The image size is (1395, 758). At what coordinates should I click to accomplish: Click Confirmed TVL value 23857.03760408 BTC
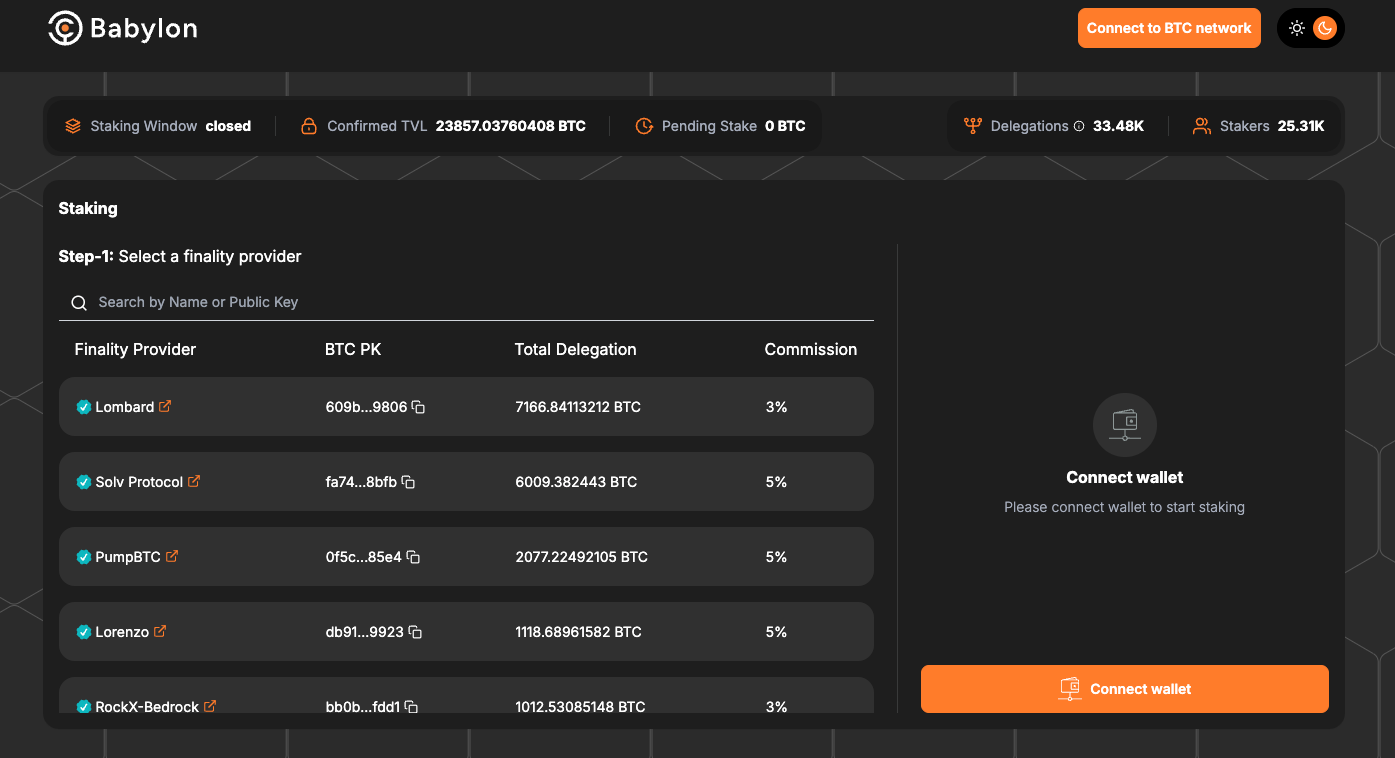click(x=511, y=126)
